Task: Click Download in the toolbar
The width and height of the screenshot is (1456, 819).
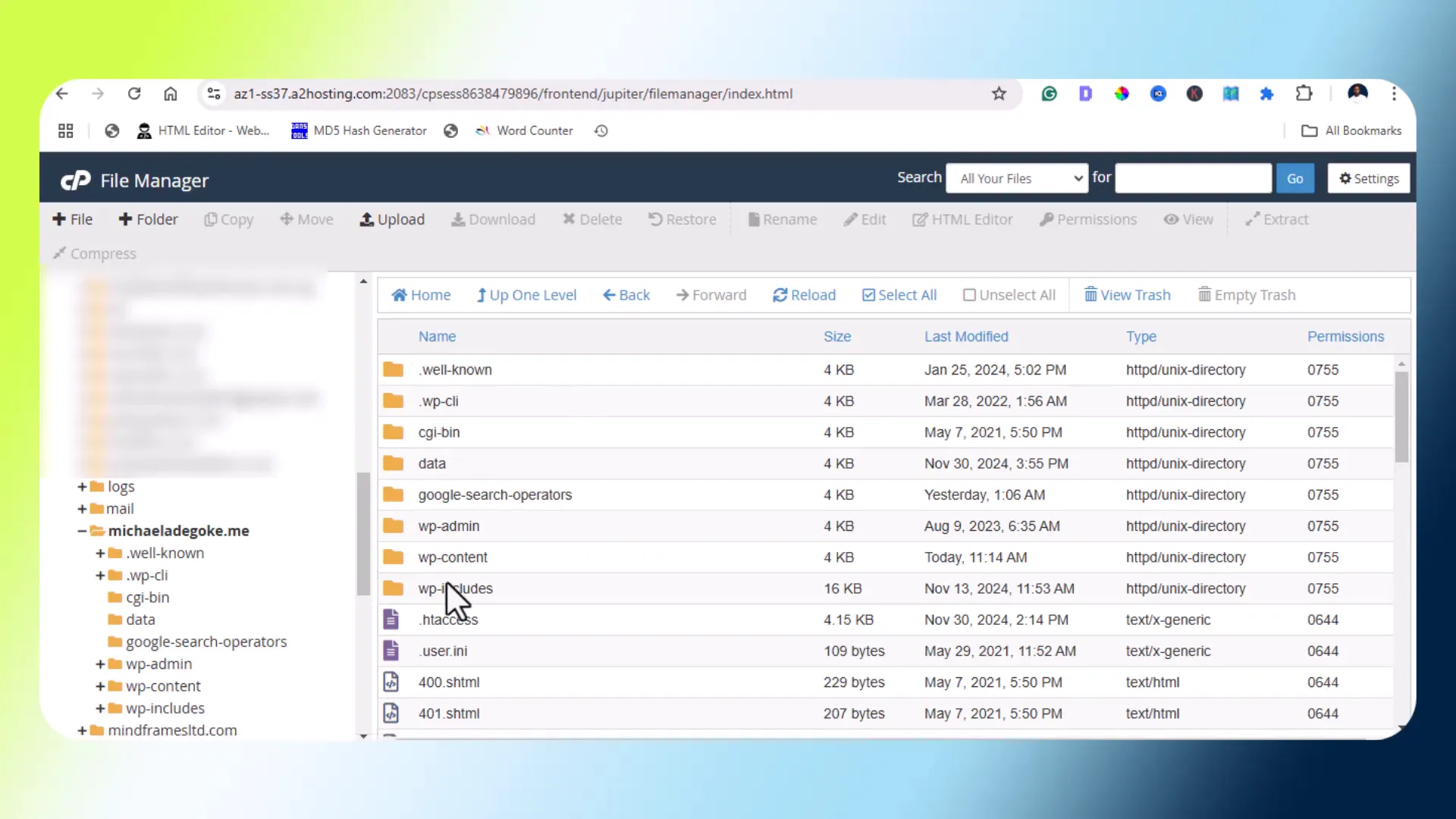Action: tap(493, 219)
